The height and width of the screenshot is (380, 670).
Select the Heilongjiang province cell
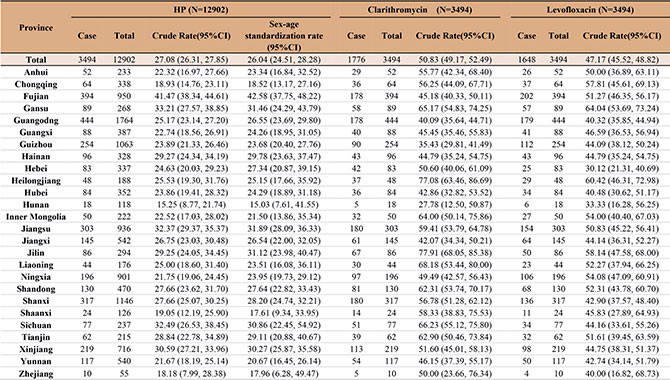[36, 180]
